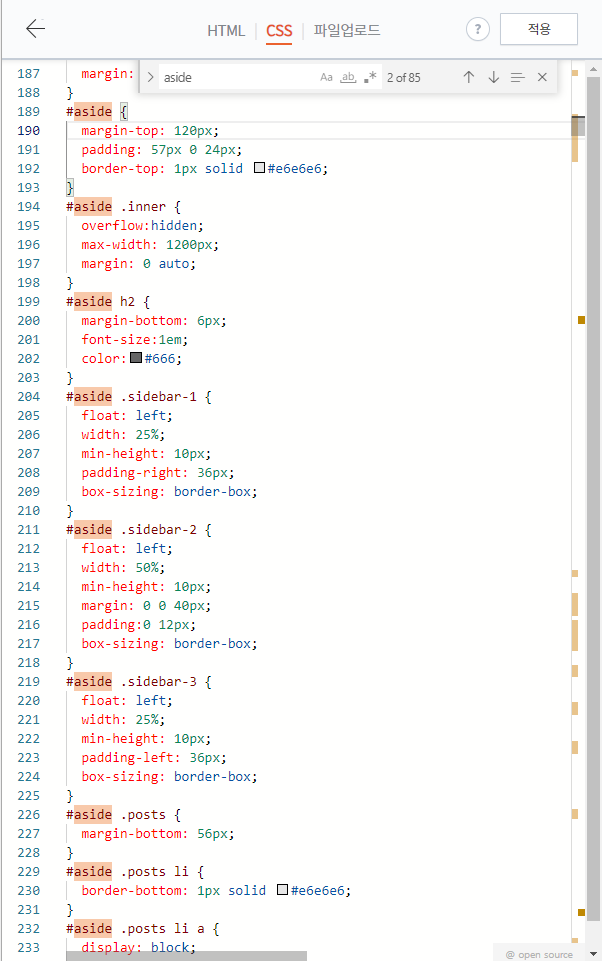Image resolution: width=602 pixels, height=961 pixels.
Task: Click the '#aside .posts li a {' selector
Action: [142, 929]
